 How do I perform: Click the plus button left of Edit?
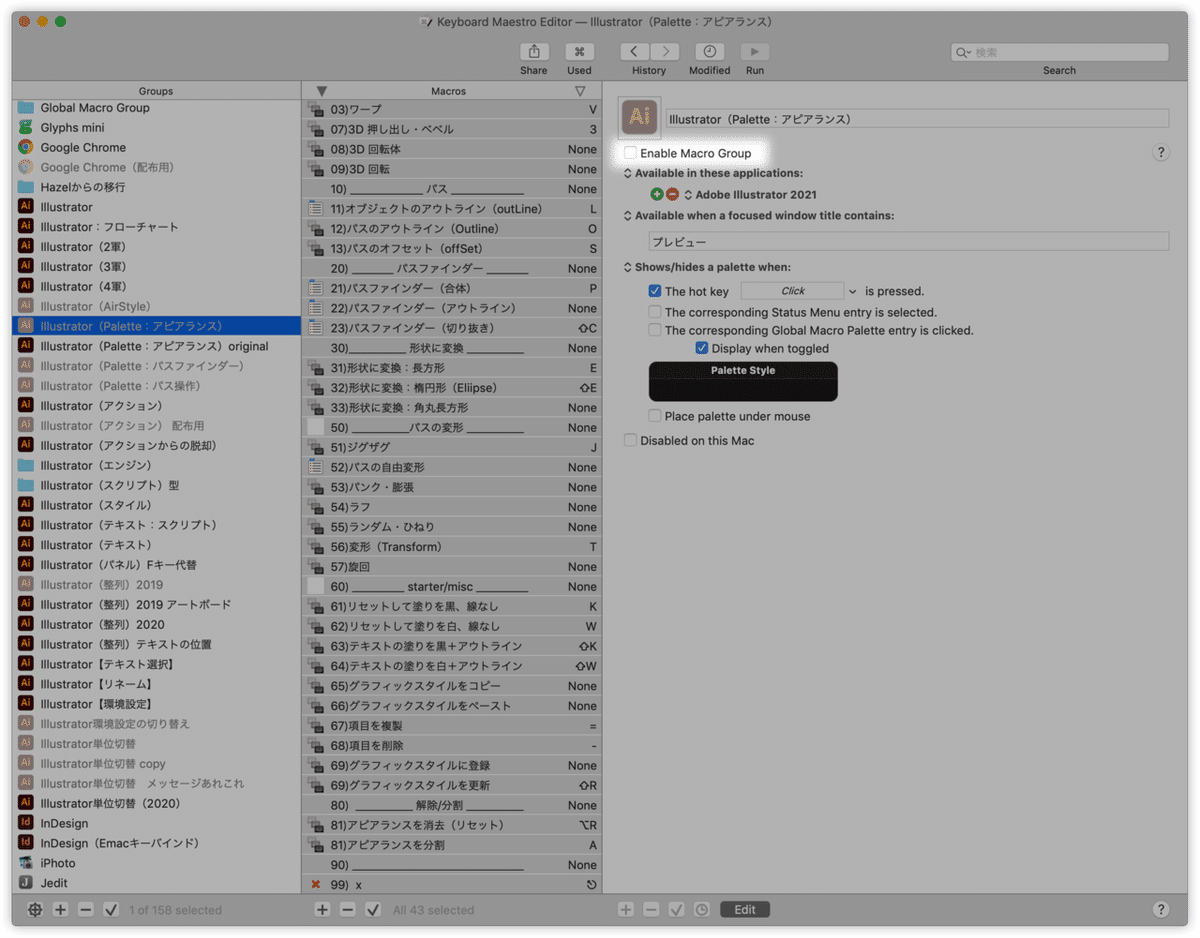(x=626, y=910)
